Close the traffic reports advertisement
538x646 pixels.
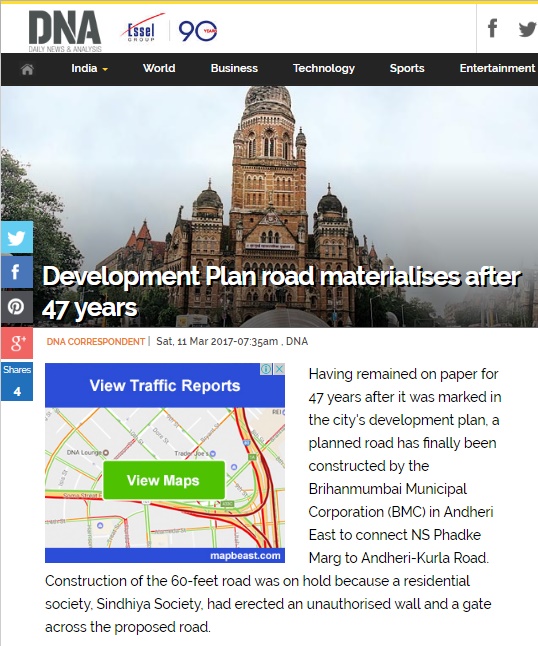[x=279, y=369]
